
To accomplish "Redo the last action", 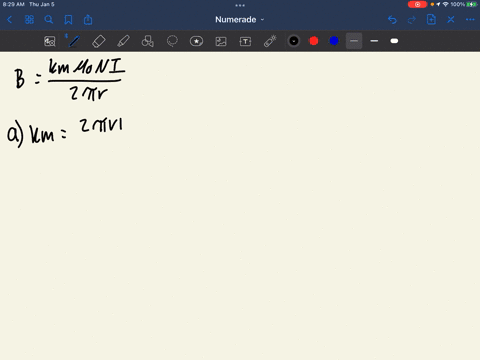I will tap(412, 20).
